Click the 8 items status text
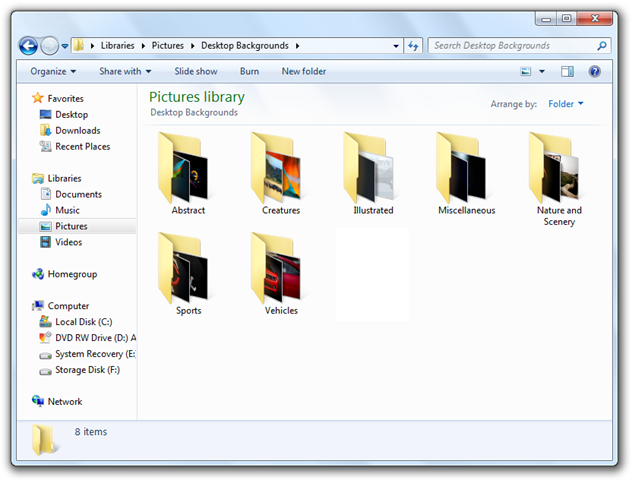This screenshot has width=632, height=480. [x=91, y=432]
